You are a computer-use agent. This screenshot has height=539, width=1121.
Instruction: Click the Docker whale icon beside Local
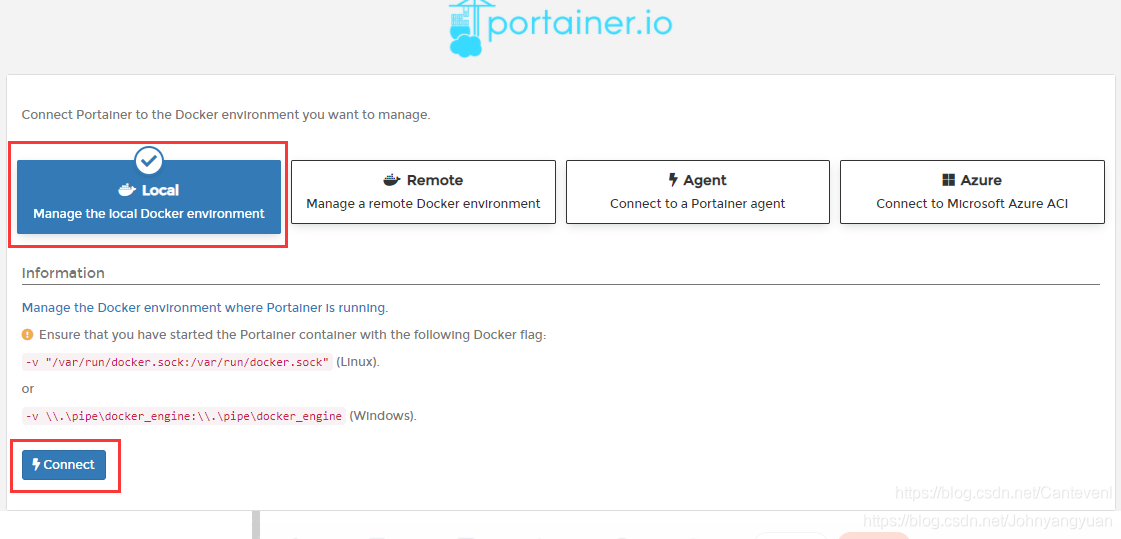pos(127,190)
